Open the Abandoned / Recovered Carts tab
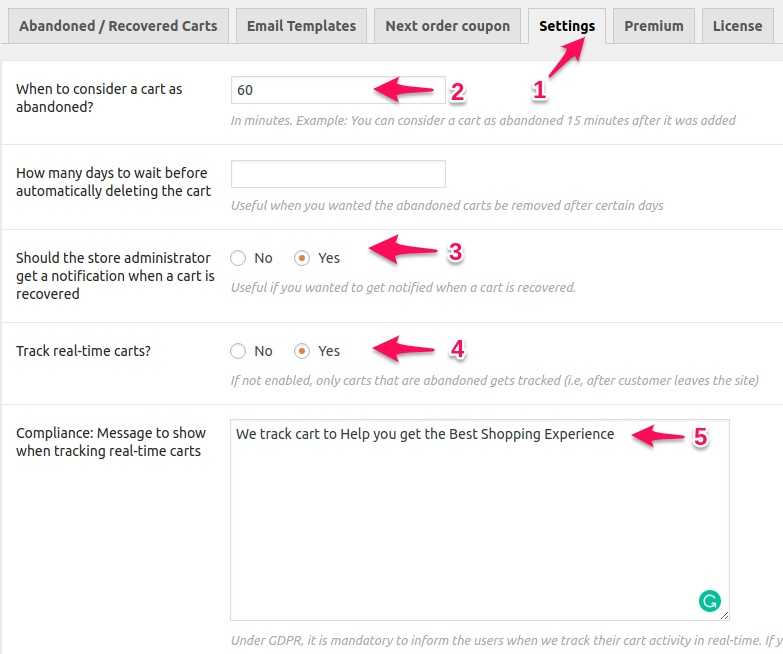 pos(118,26)
